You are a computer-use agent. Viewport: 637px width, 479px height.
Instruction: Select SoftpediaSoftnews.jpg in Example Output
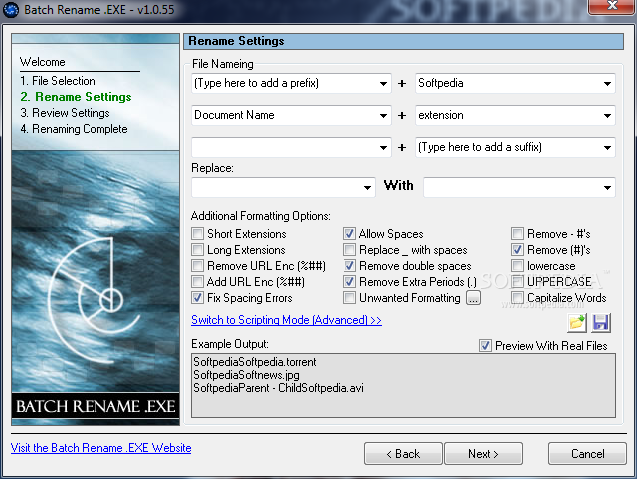tap(246, 375)
